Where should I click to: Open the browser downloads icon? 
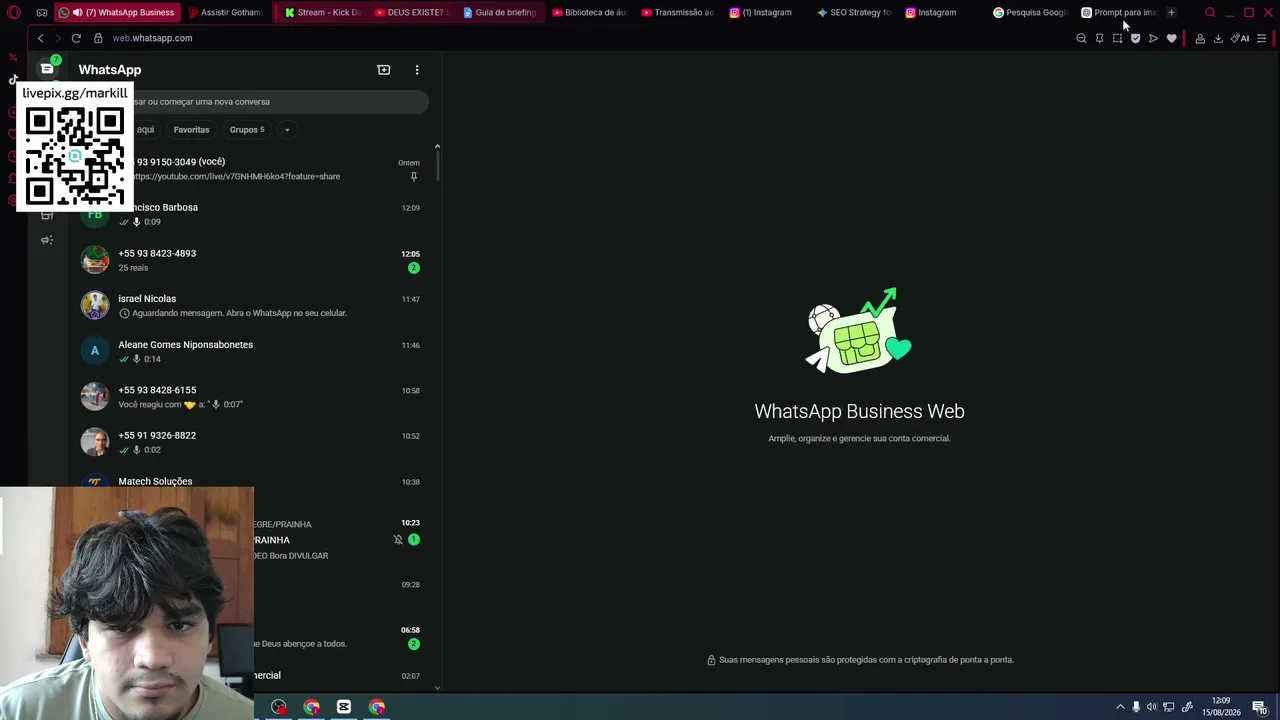point(1218,38)
